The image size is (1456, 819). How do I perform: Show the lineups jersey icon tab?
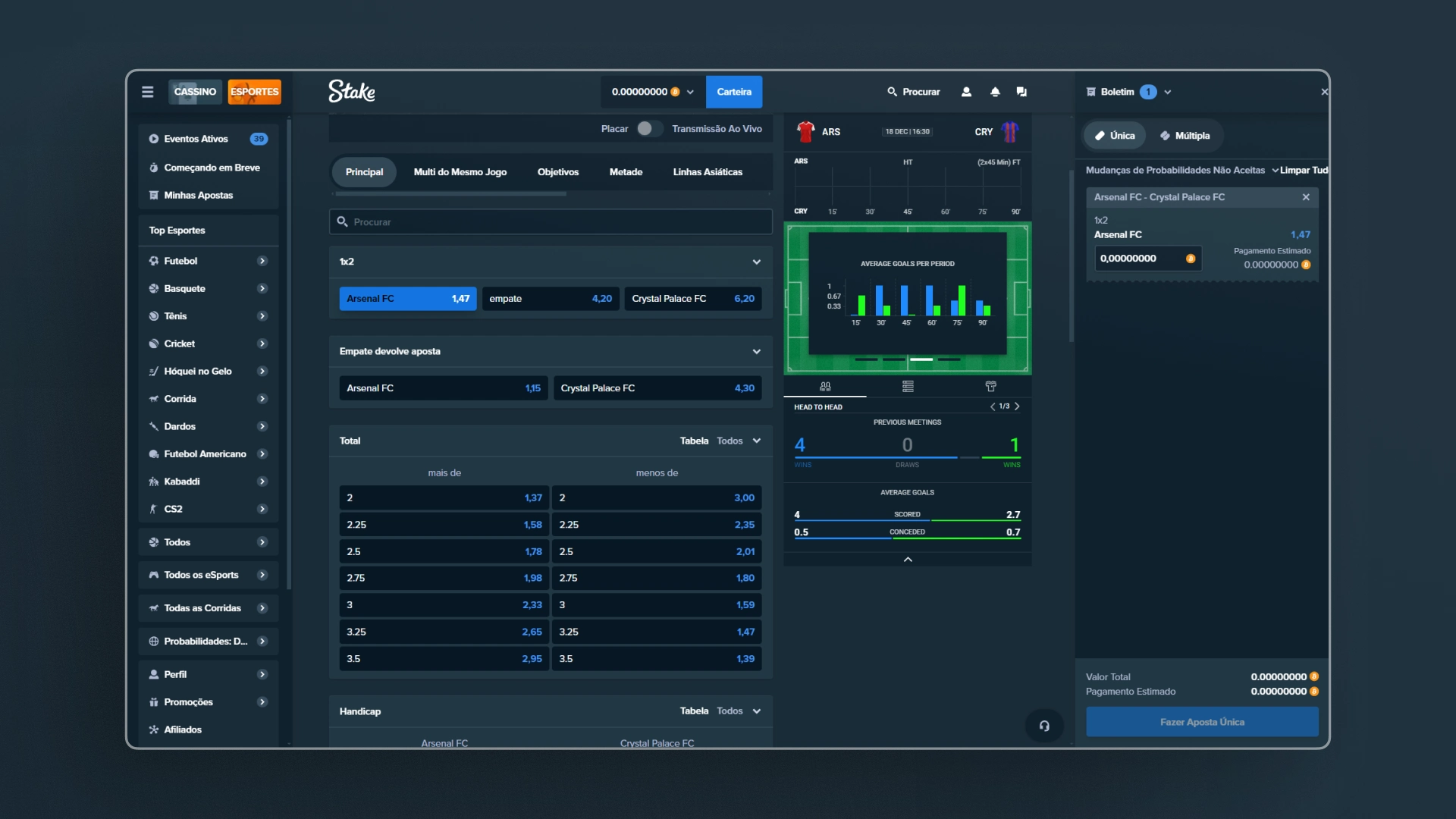990,387
